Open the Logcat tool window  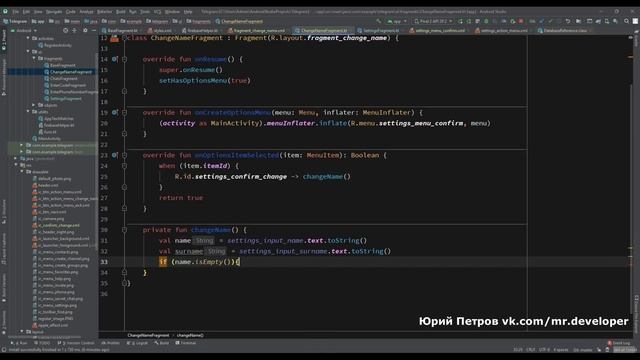click(139, 343)
